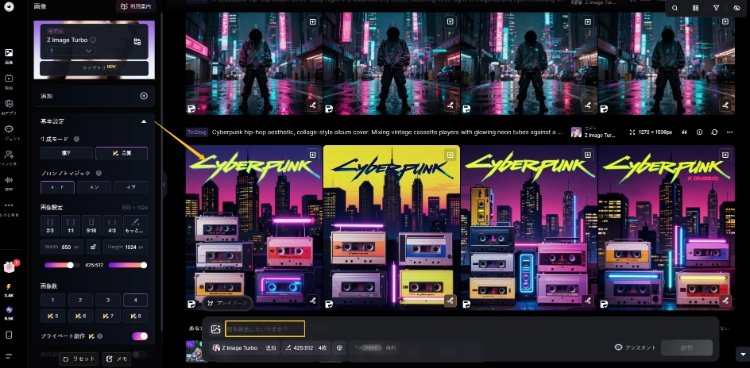This screenshot has width=750, height=368.
Task: Adjust the height slider handle
Action: point(143,265)
